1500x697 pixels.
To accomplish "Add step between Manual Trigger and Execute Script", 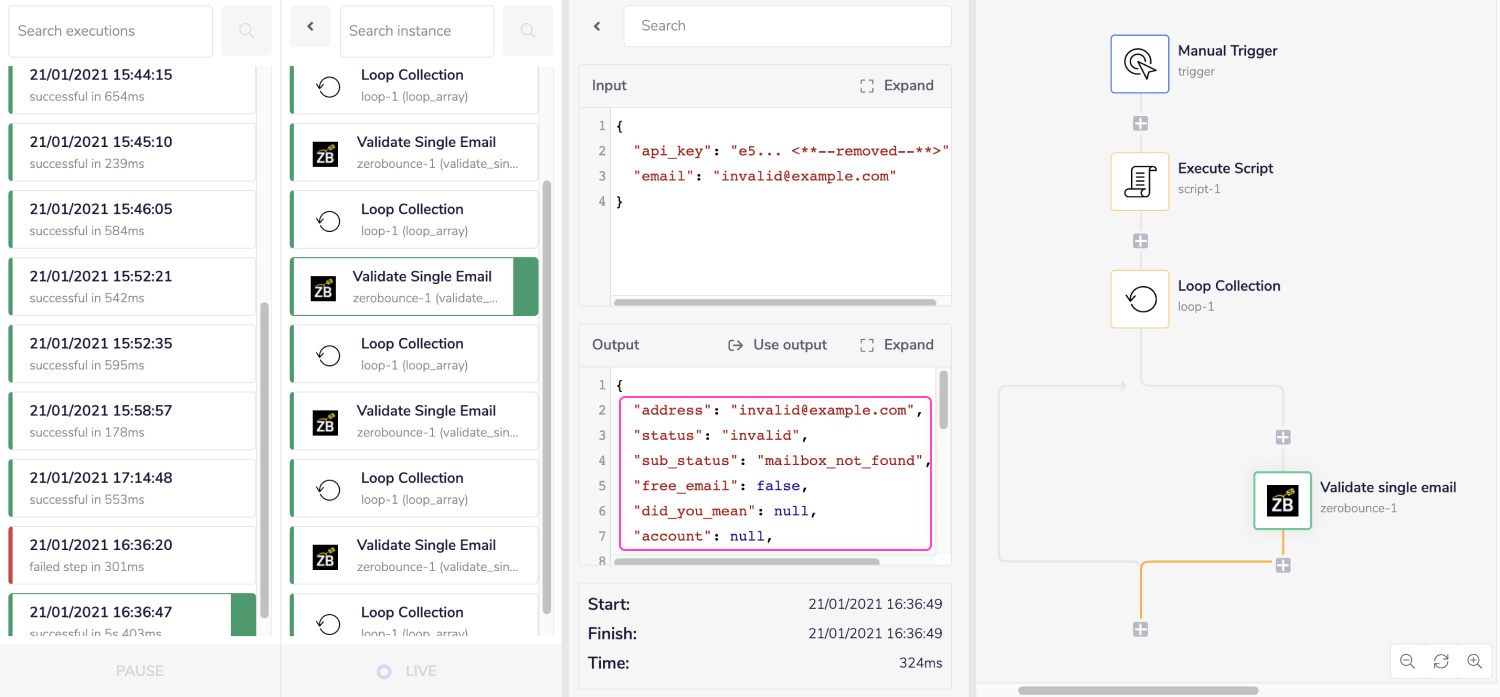I will pos(1140,124).
